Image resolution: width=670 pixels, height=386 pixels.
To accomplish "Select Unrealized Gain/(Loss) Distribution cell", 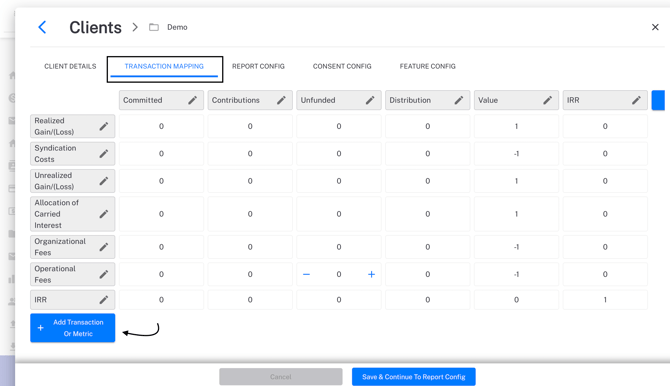I will coord(427,181).
